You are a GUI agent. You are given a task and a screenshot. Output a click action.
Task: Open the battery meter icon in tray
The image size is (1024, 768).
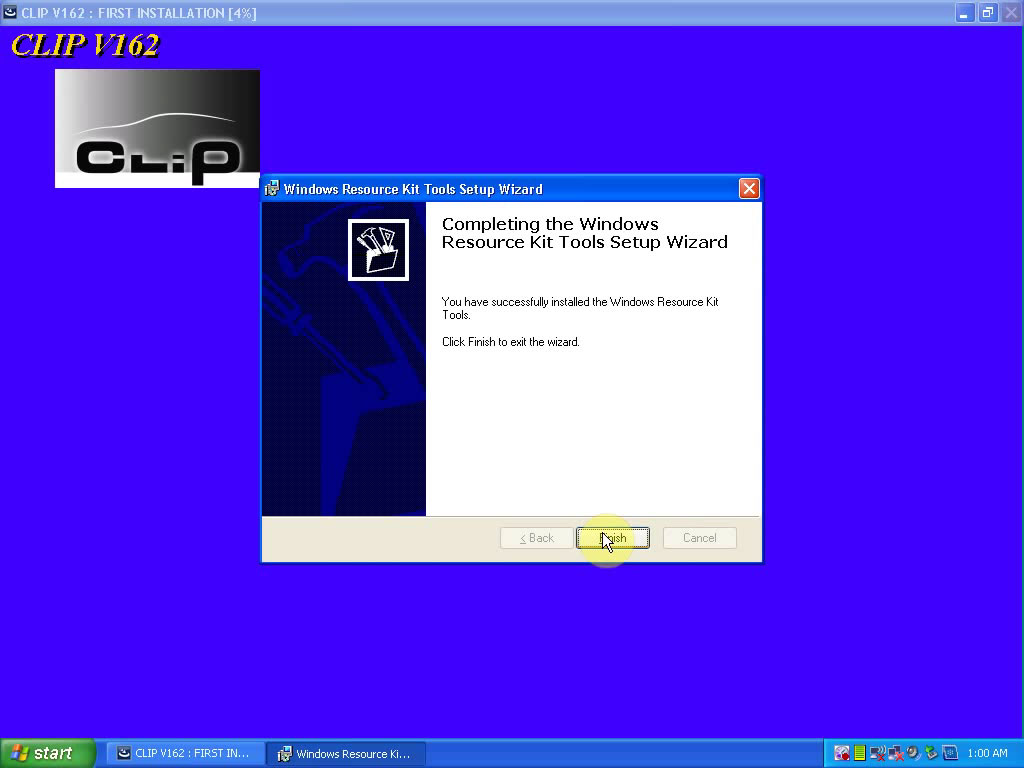(859, 753)
